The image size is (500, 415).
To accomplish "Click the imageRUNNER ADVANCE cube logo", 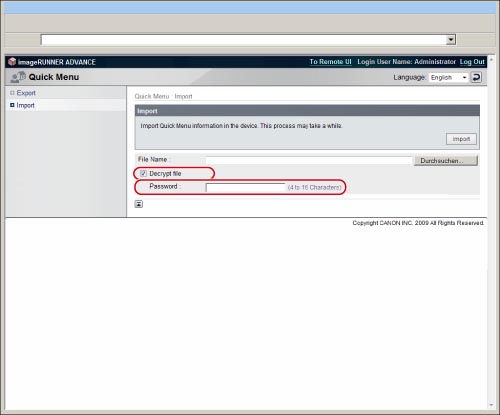I will point(12,62).
